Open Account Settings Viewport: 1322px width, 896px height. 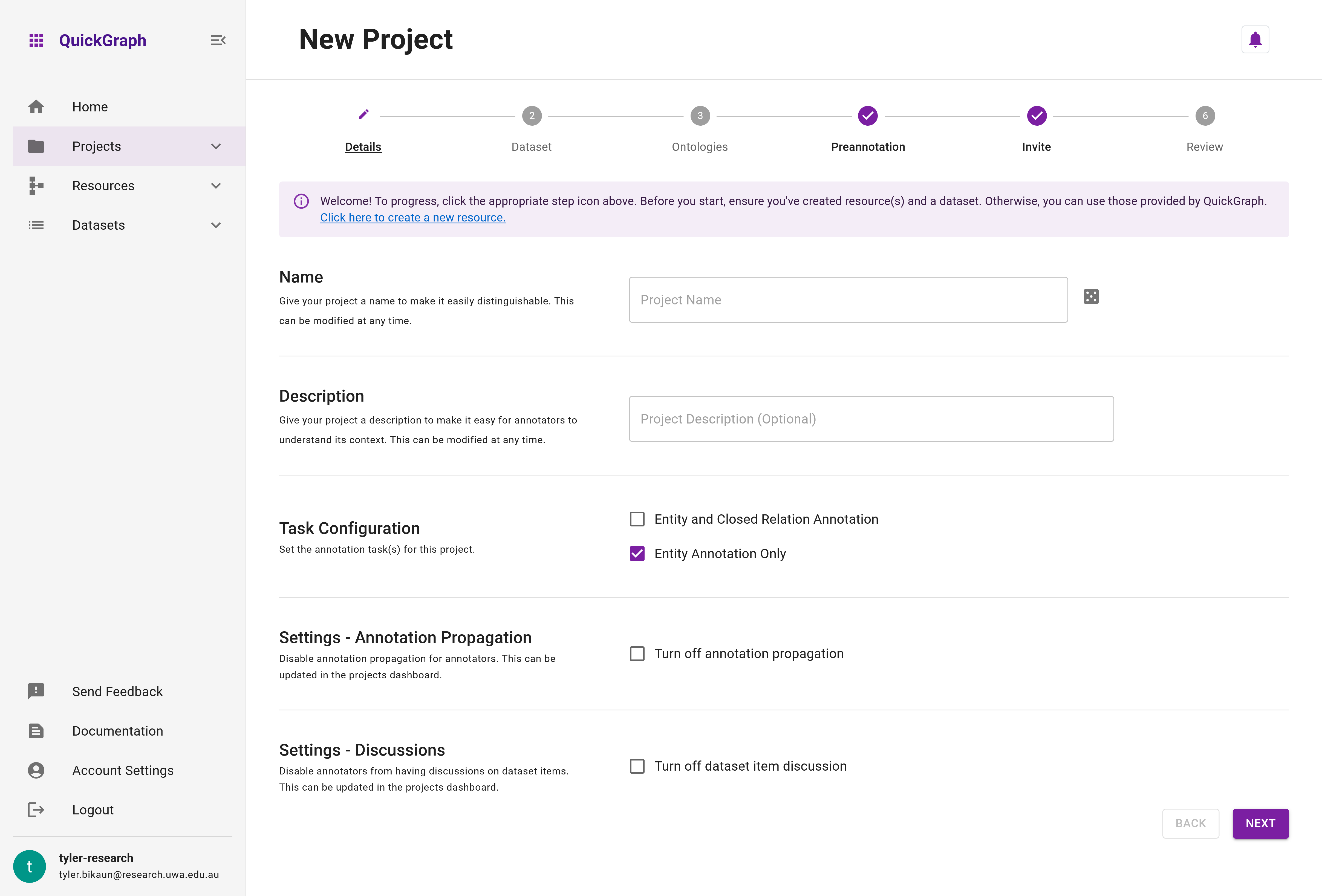tap(123, 770)
